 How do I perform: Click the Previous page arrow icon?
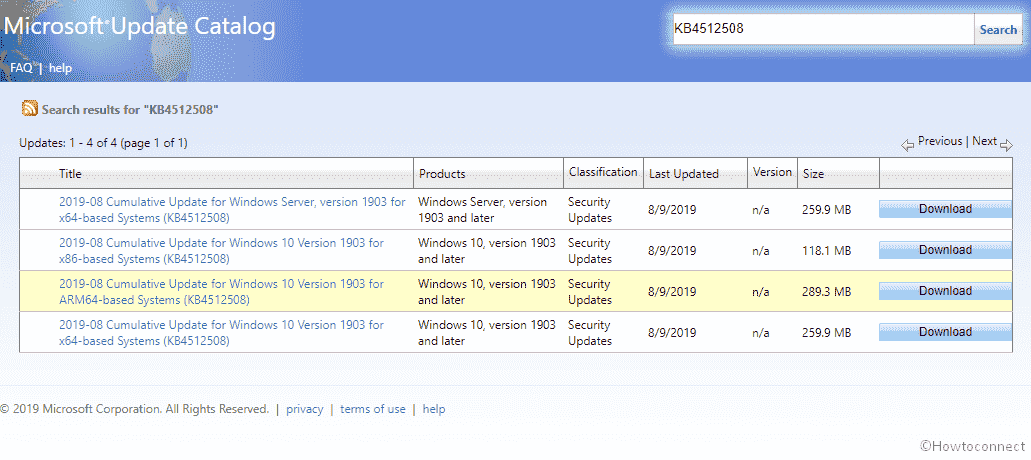click(x=908, y=145)
